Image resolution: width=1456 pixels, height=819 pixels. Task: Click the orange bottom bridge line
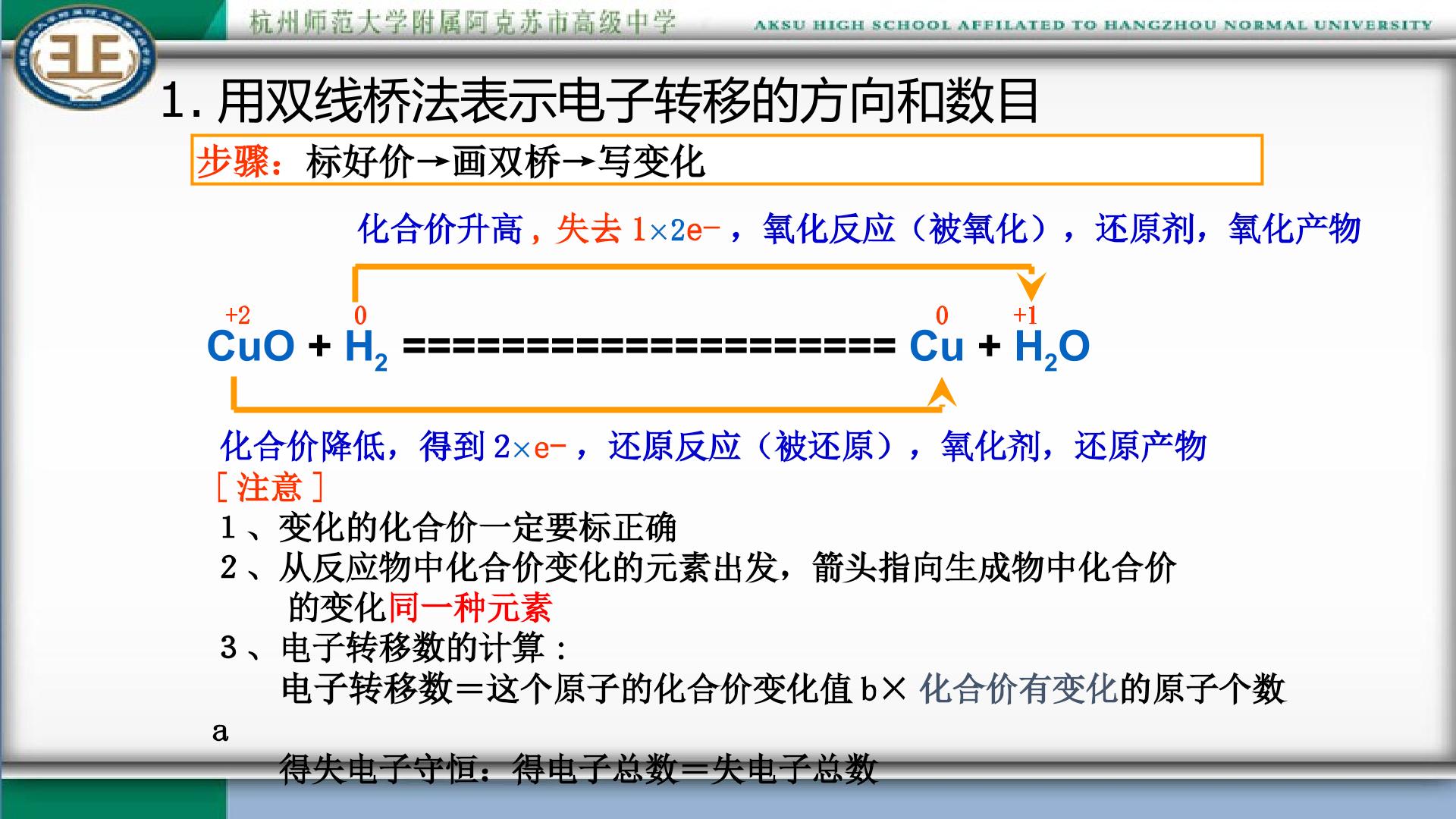(586, 408)
